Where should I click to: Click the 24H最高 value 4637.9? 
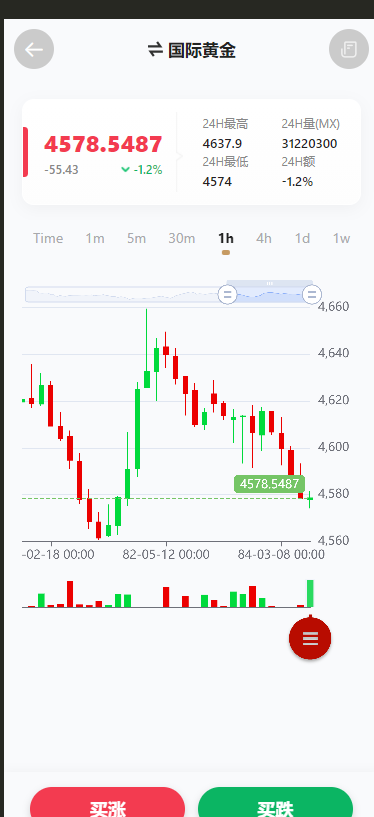click(222, 143)
